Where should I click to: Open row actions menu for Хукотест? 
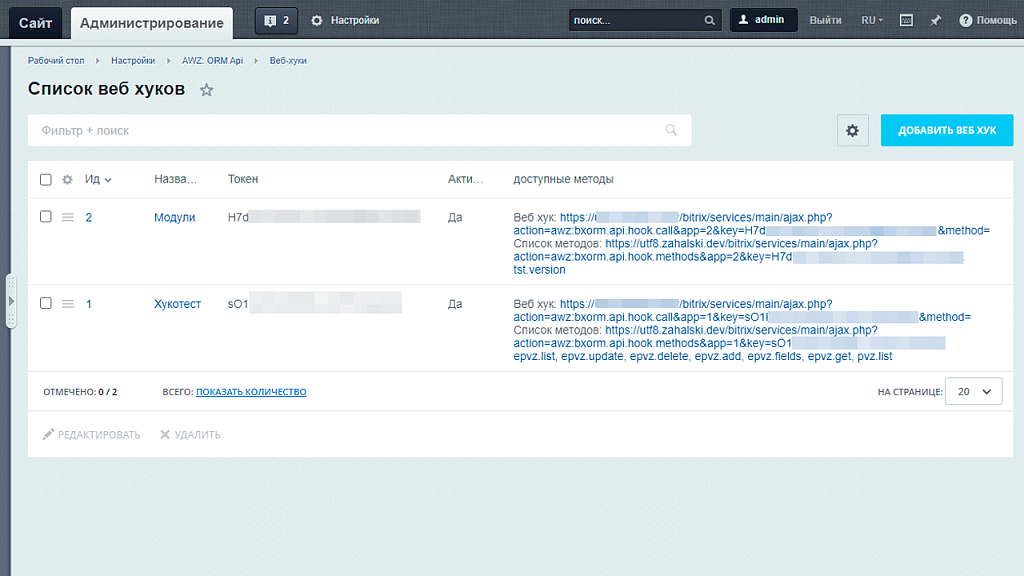pos(68,304)
